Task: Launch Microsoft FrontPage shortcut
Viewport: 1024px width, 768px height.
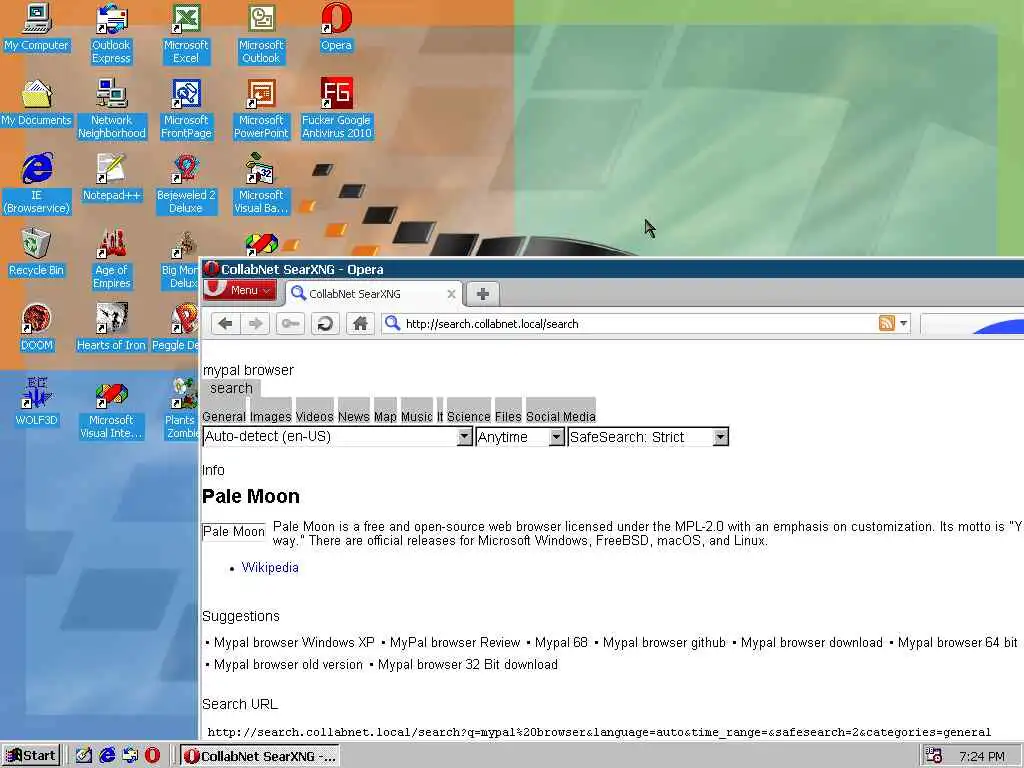Action: tap(186, 108)
